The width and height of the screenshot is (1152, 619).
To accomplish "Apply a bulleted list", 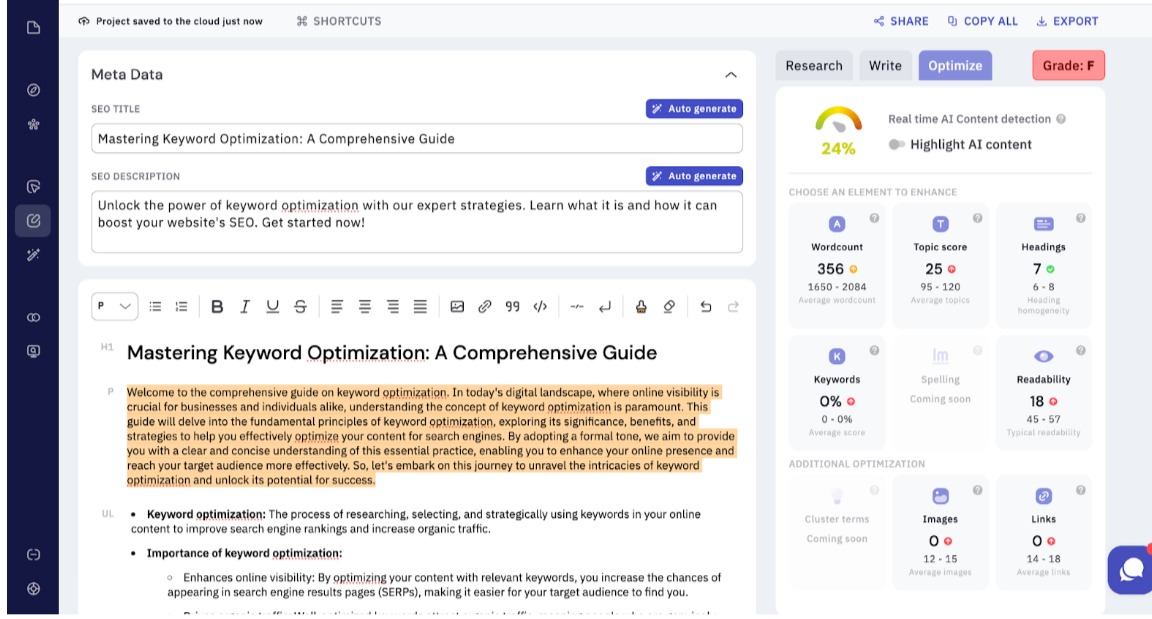I will pos(155,308).
